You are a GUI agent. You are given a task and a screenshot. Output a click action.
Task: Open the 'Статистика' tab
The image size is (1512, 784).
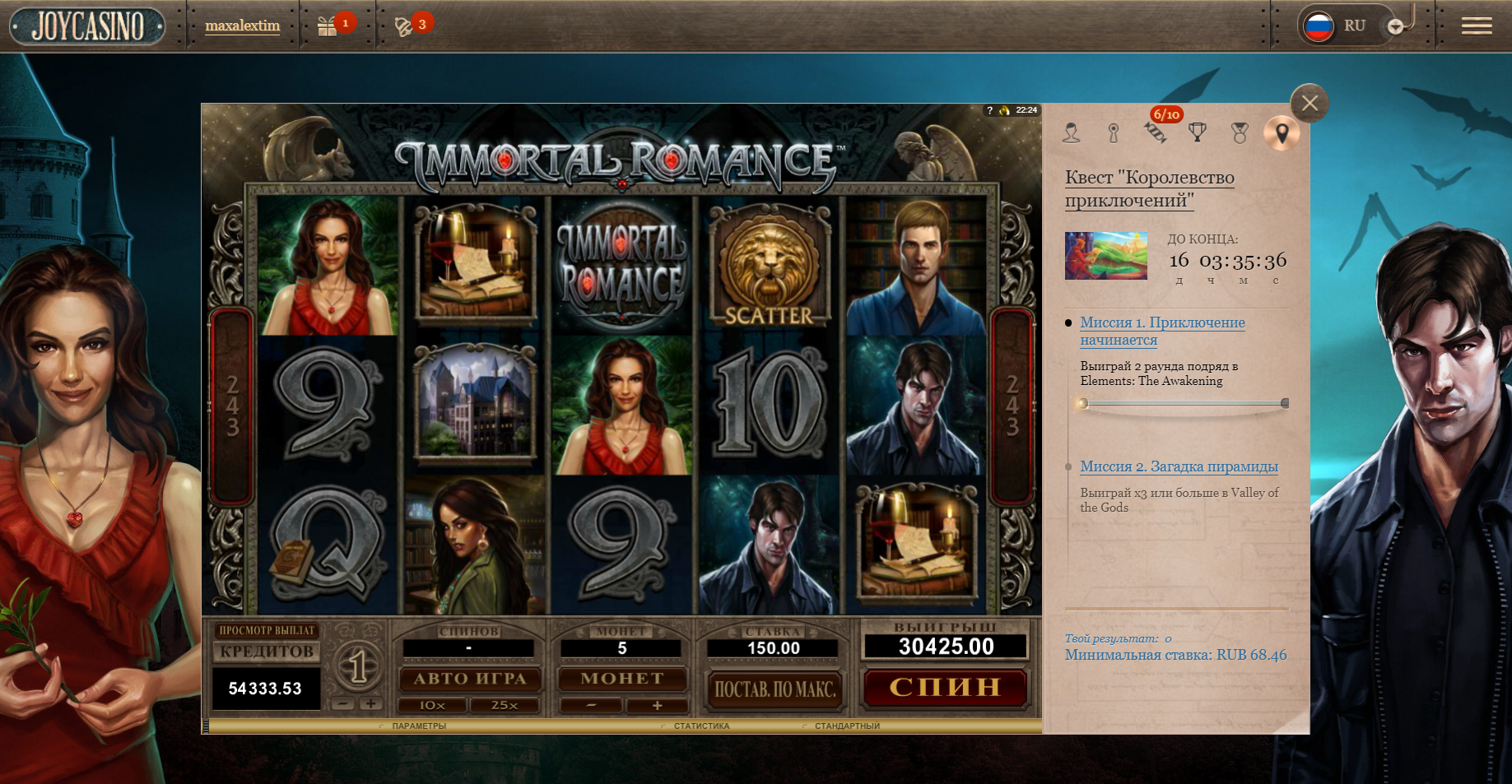[700, 726]
